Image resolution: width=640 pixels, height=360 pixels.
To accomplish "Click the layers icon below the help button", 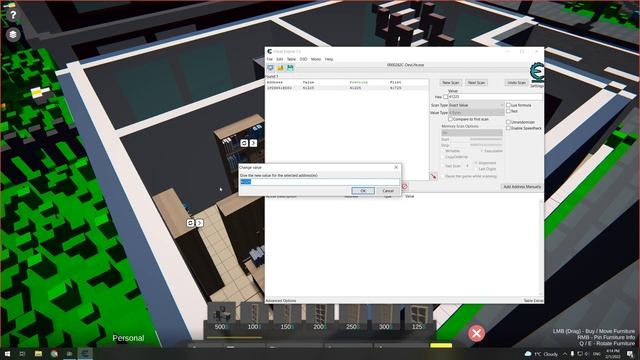I will (13, 34).
